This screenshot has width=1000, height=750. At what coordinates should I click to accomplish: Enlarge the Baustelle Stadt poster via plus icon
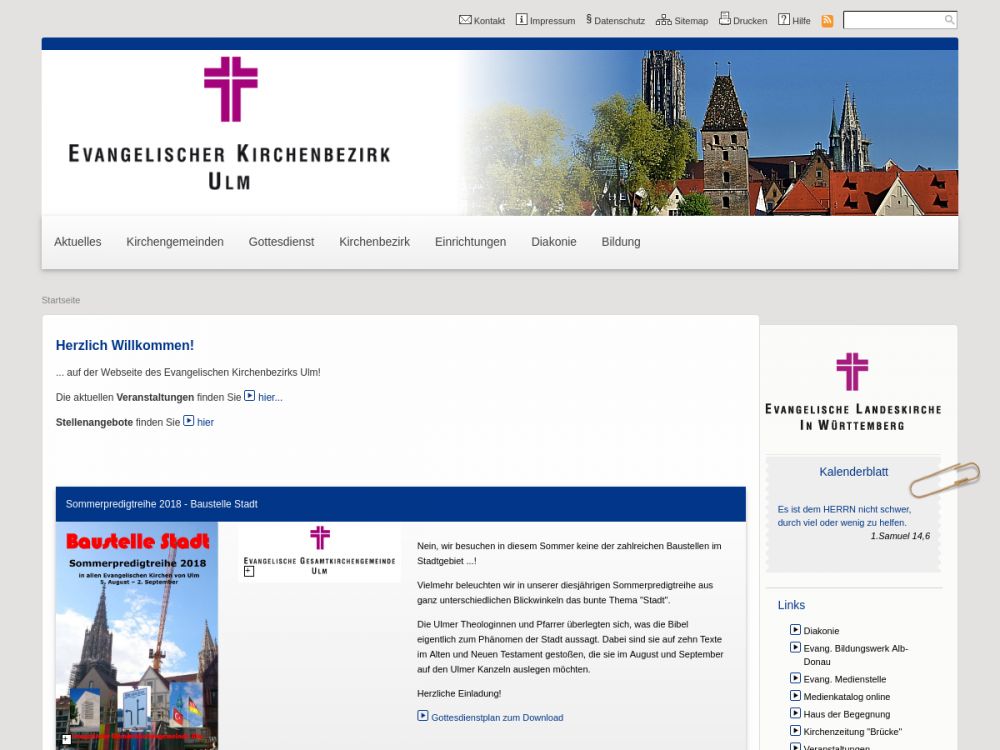pyautogui.click(x=67, y=739)
